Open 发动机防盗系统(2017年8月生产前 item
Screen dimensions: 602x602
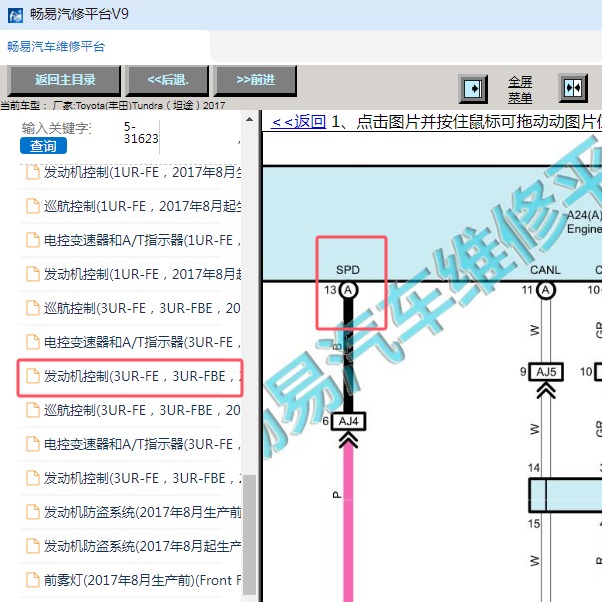(134, 513)
